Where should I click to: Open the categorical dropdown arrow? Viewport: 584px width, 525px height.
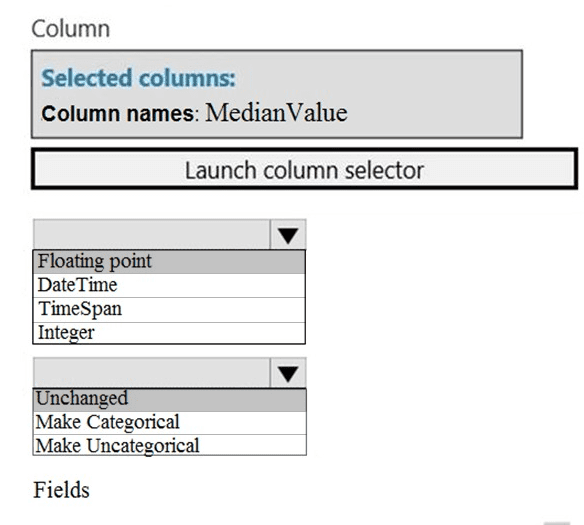click(288, 373)
